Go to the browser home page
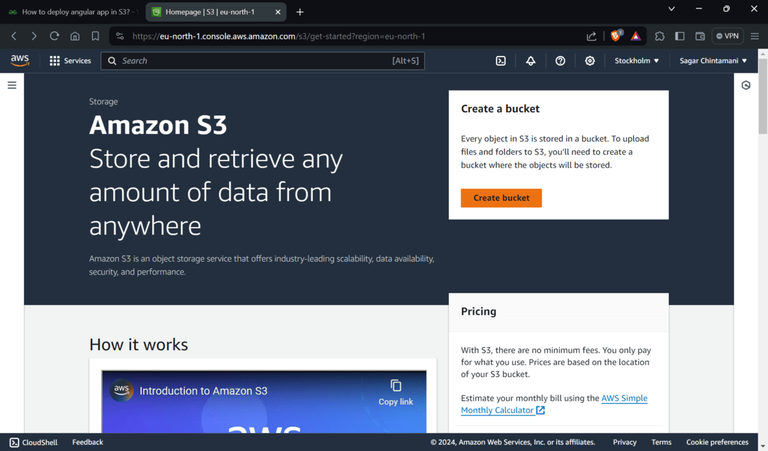This screenshot has height=451, width=768. (x=75, y=36)
